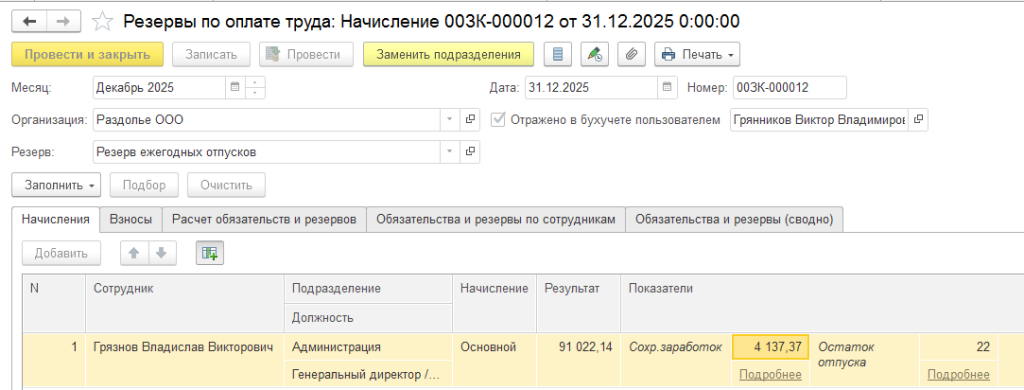
Task: Click the Провести button
Action: (306, 55)
